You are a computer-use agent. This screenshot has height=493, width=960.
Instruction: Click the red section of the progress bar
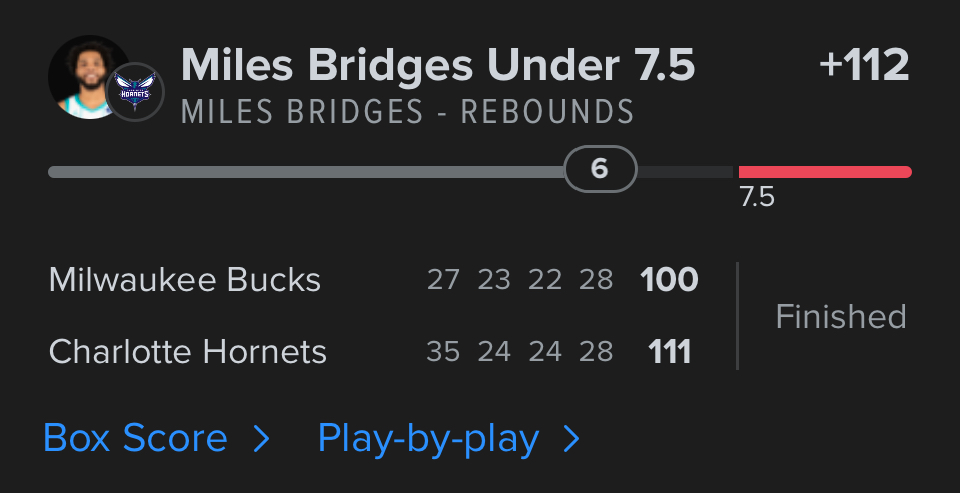[824, 172]
